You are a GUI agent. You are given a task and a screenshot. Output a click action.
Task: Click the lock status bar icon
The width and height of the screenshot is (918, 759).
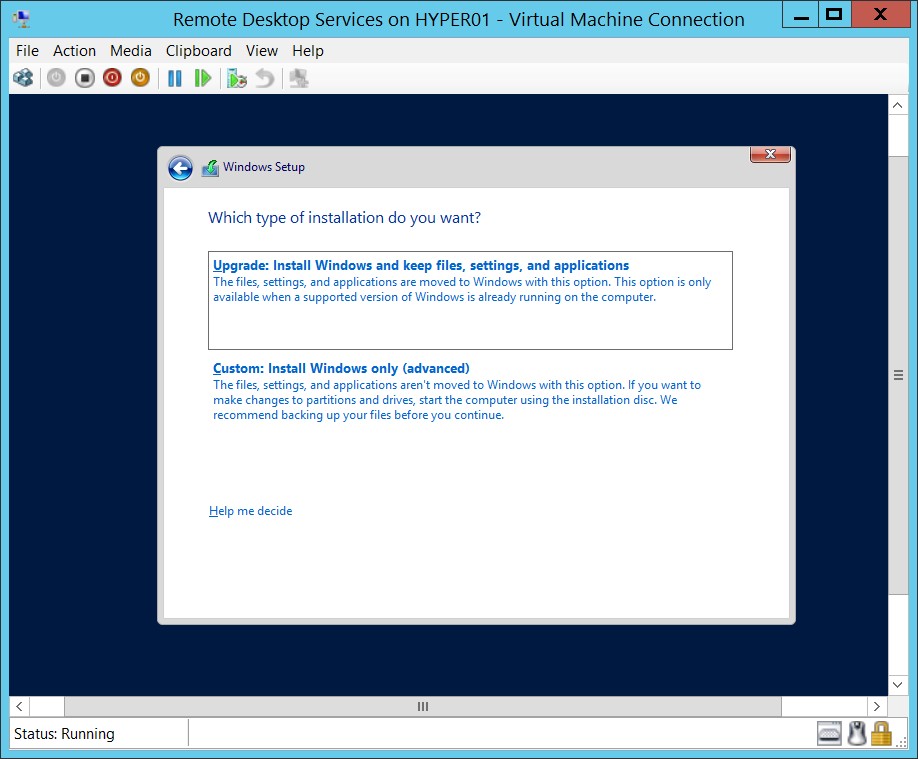click(881, 733)
